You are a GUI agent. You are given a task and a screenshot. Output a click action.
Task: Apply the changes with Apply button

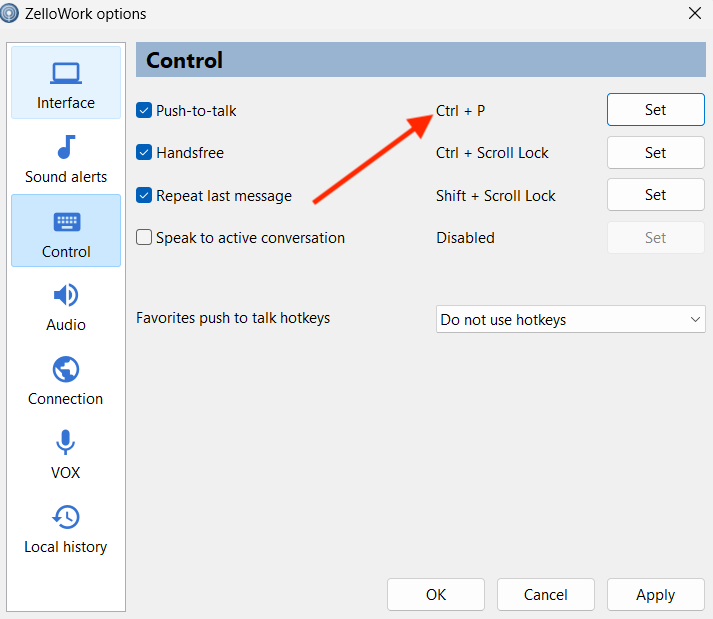656,594
